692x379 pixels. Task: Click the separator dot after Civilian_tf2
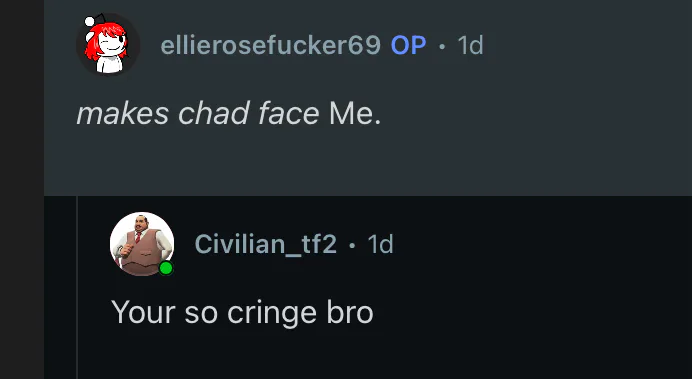point(352,245)
